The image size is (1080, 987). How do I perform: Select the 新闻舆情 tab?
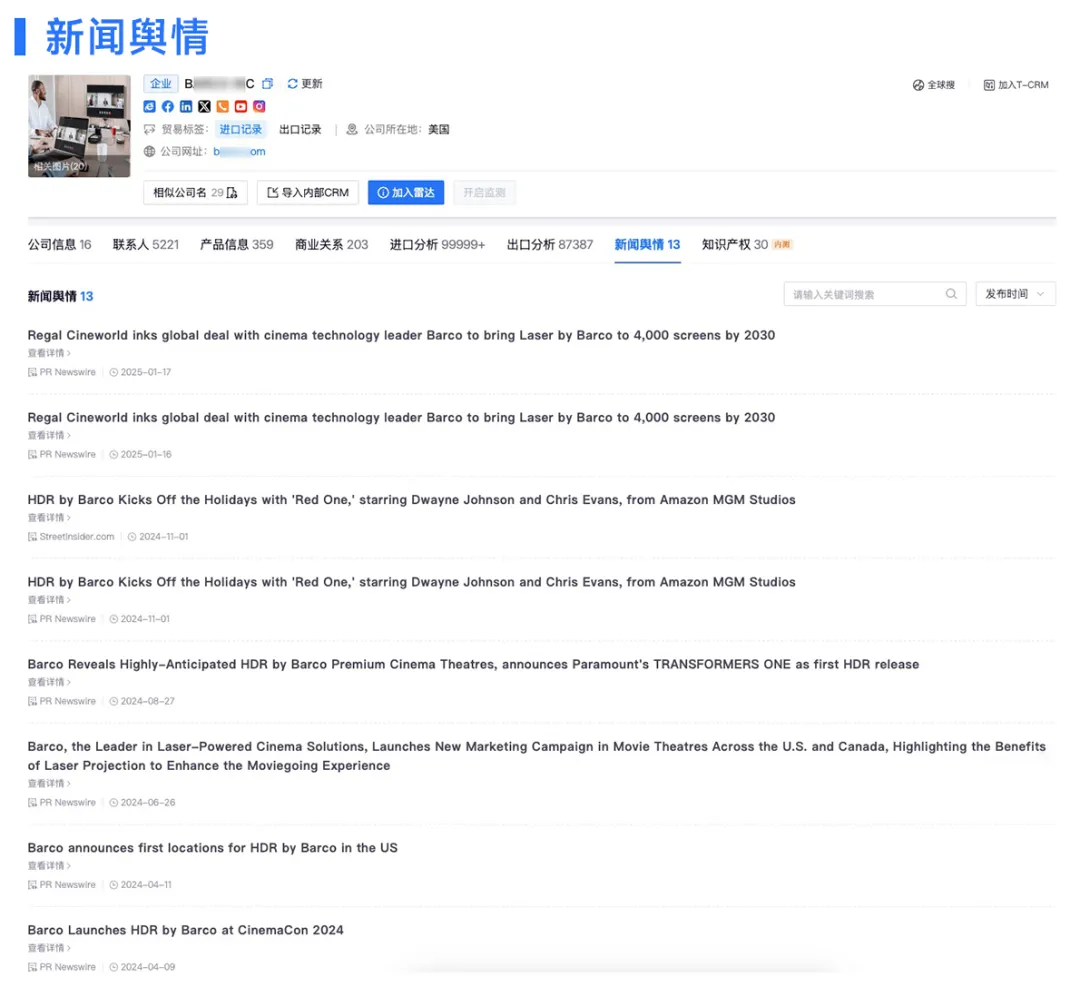click(x=647, y=245)
